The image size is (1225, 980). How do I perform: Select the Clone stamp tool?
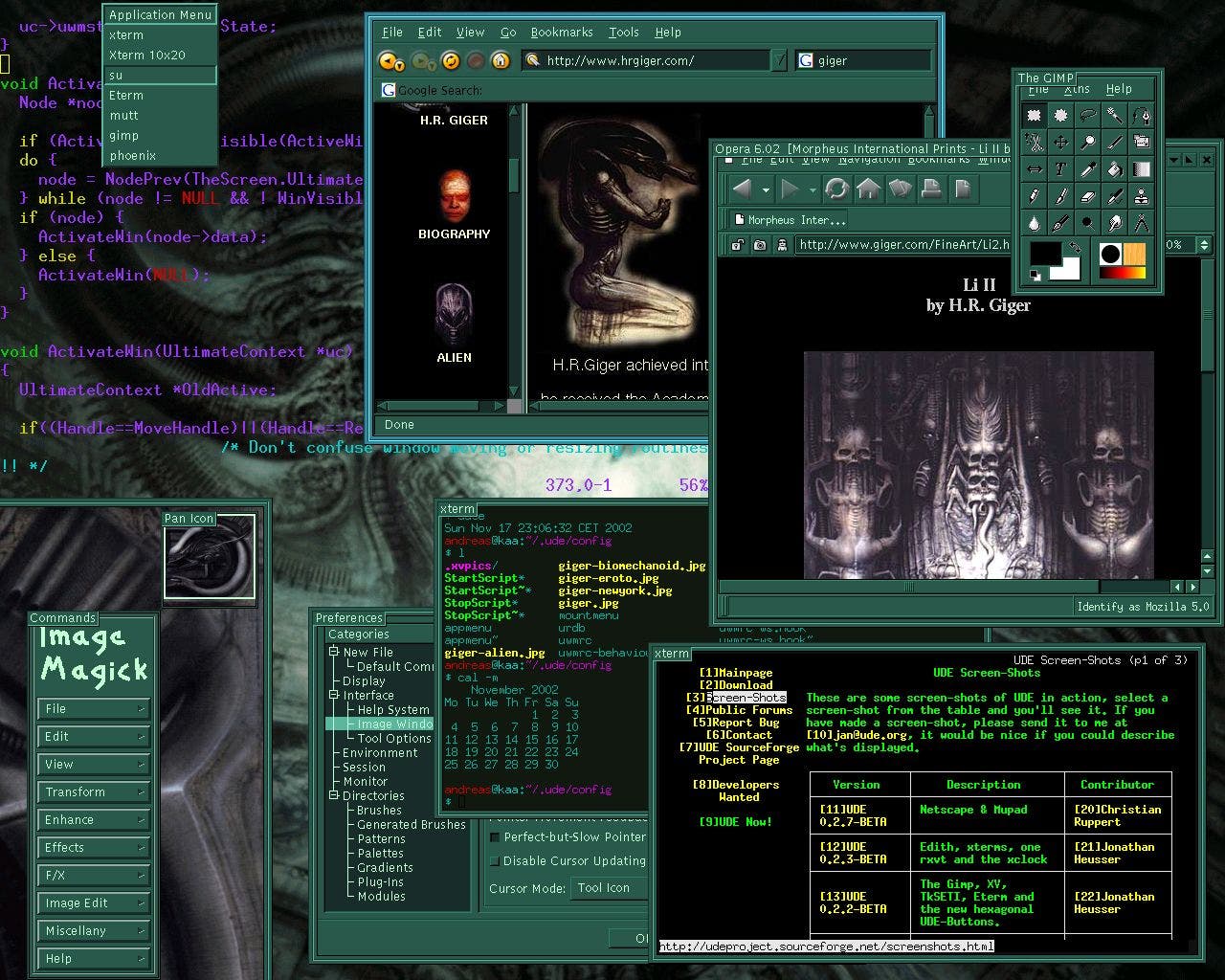pyautogui.click(x=1141, y=197)
